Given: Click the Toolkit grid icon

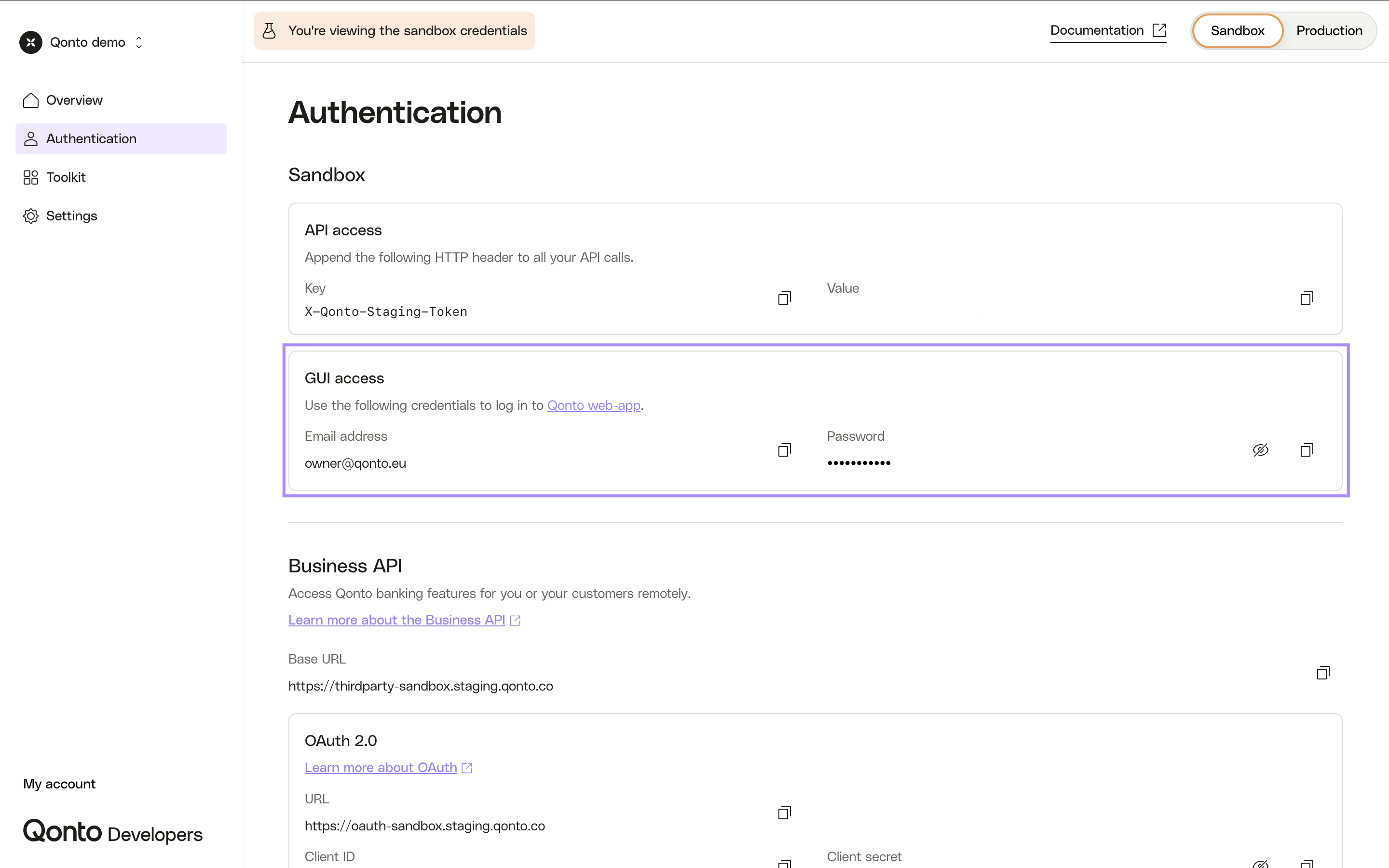Looking at the screenshot, I should point(31,177).
